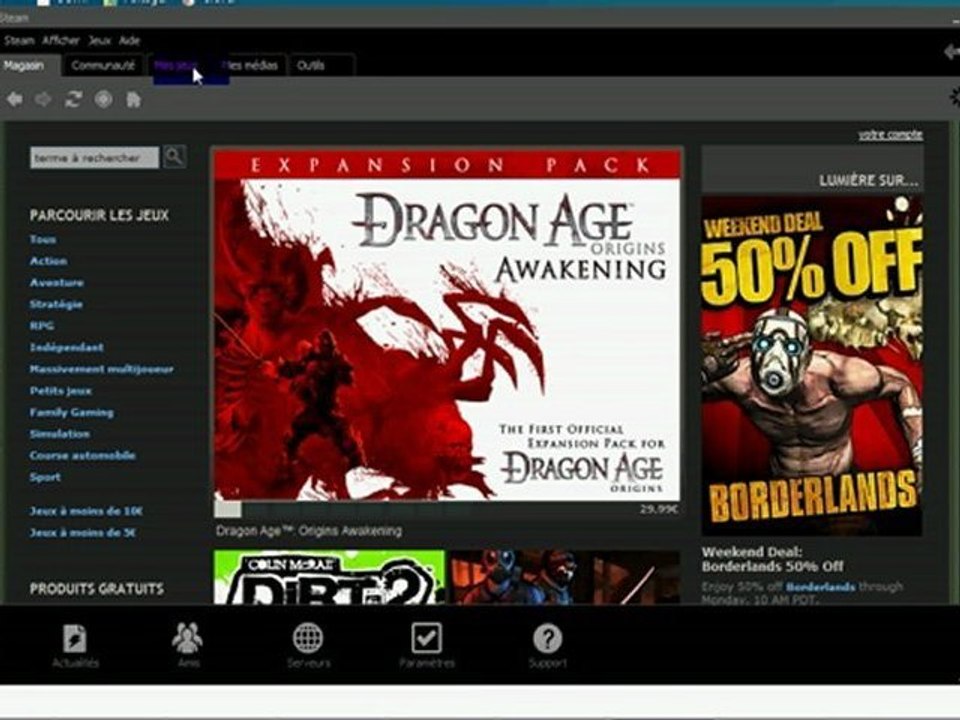The height and width of the screenshot is (720, 960).
Task: Open the Aide menu
Action: point(129,40)
